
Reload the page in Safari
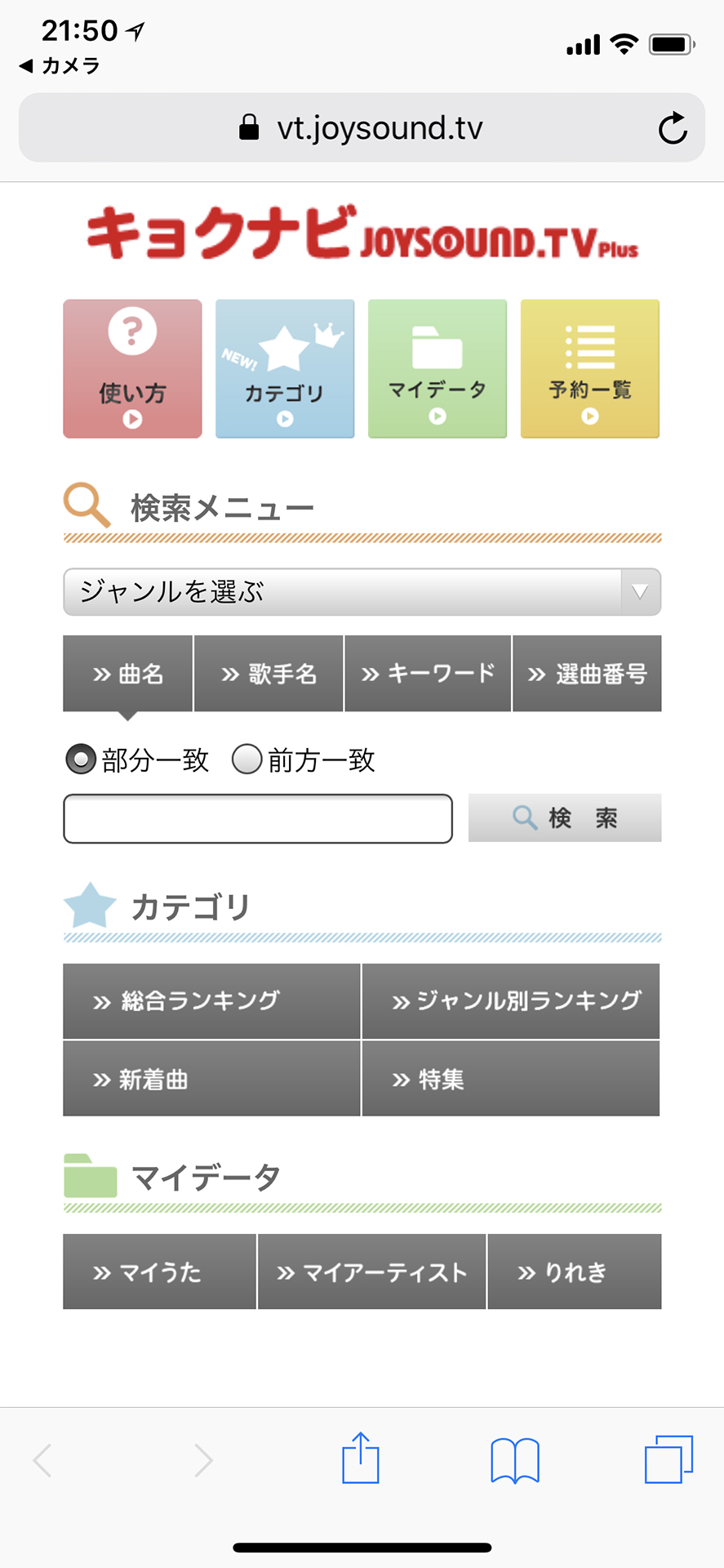click(x=673, y=128)
